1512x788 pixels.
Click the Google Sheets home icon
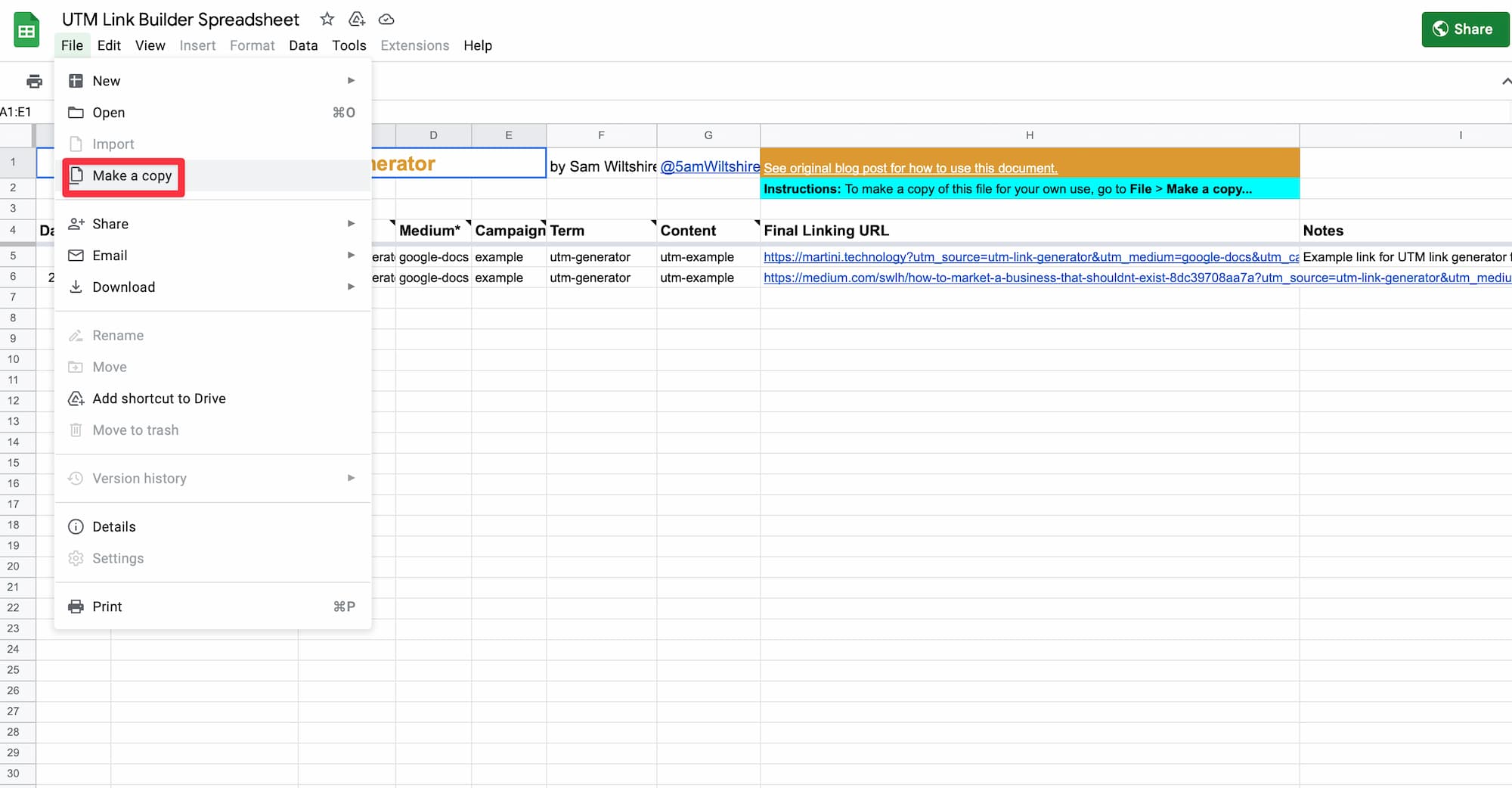click(x=26, y=30)
